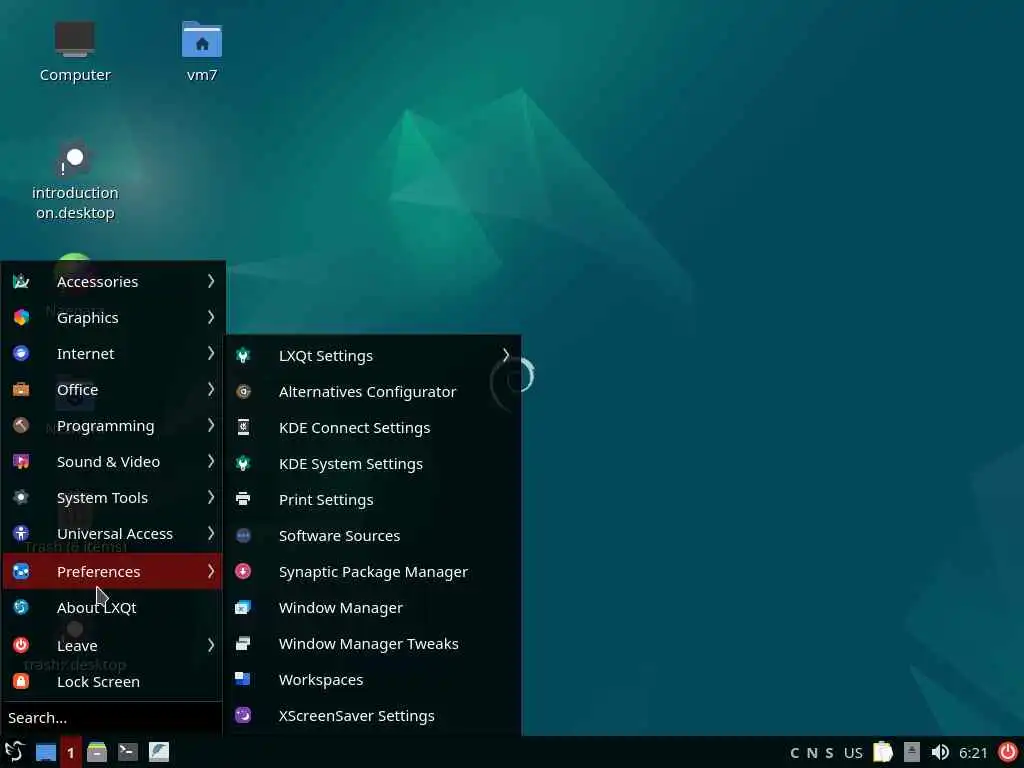Switch to workspace 1 in pager
Image resolution: width=1024 pixels, height=768 pixels.
point(71,752)
